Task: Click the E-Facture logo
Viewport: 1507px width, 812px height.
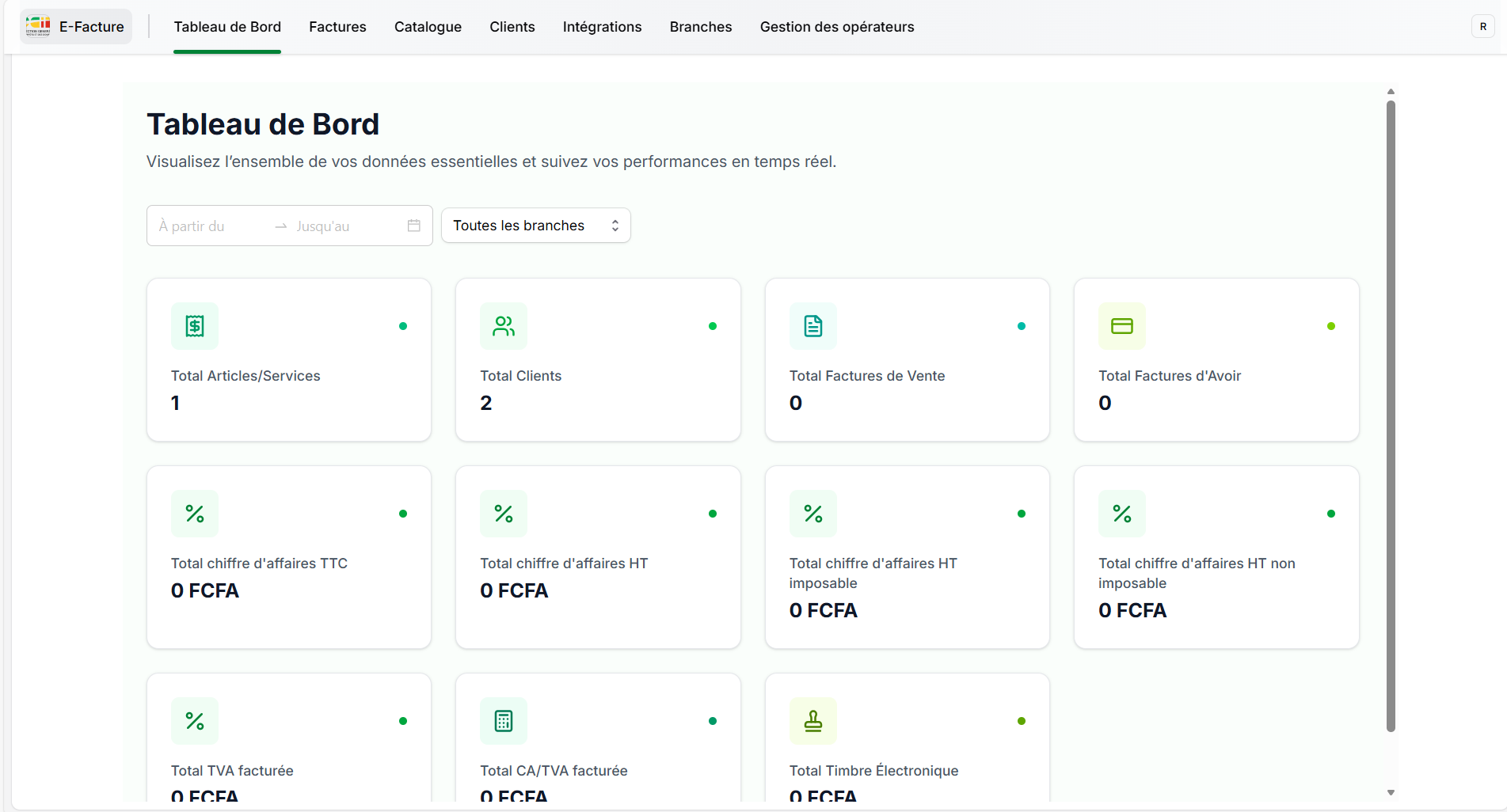Action: point(75,25)
